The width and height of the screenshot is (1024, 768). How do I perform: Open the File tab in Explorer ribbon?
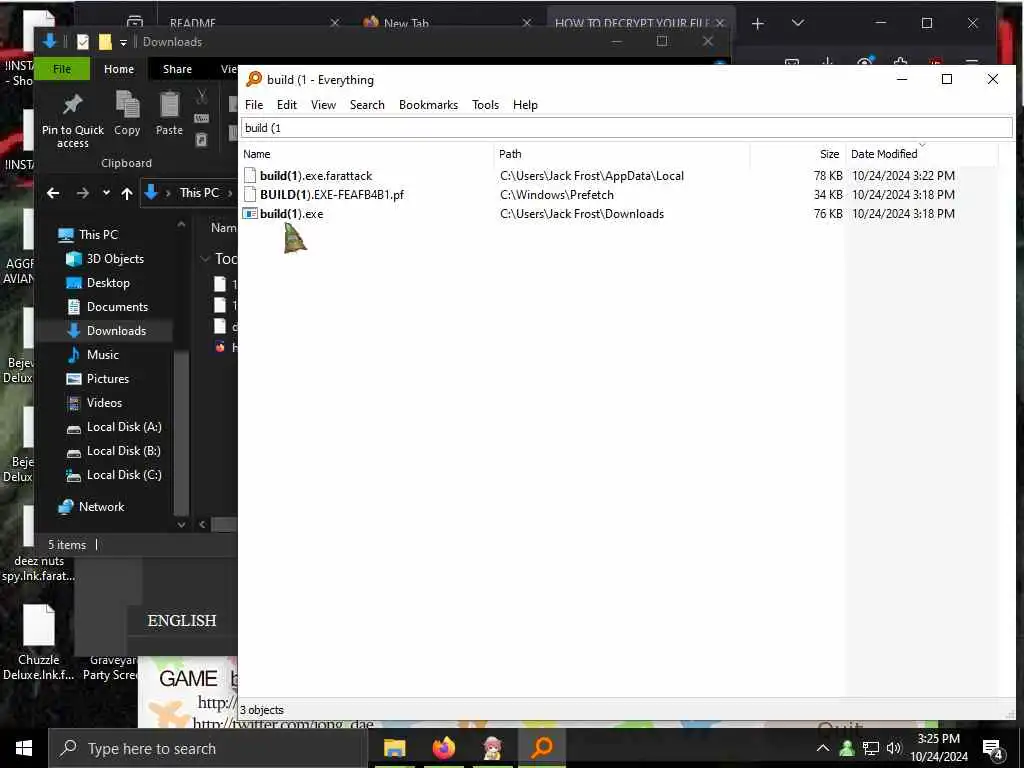click(x=62, y=69)
